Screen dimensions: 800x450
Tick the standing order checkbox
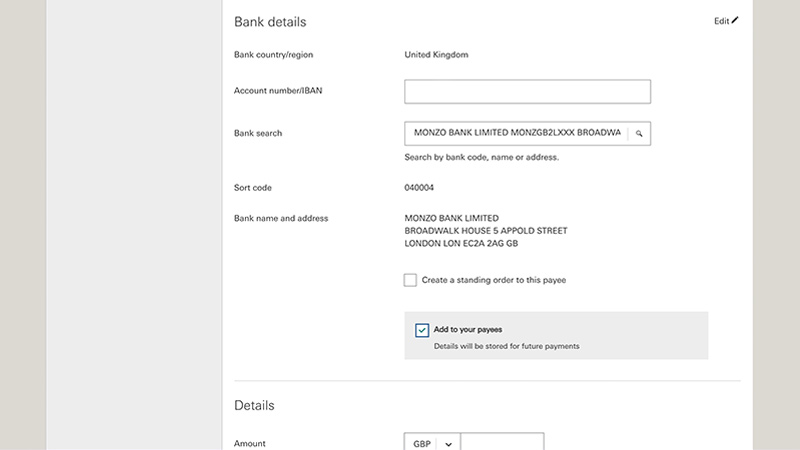tap(410, 280)
